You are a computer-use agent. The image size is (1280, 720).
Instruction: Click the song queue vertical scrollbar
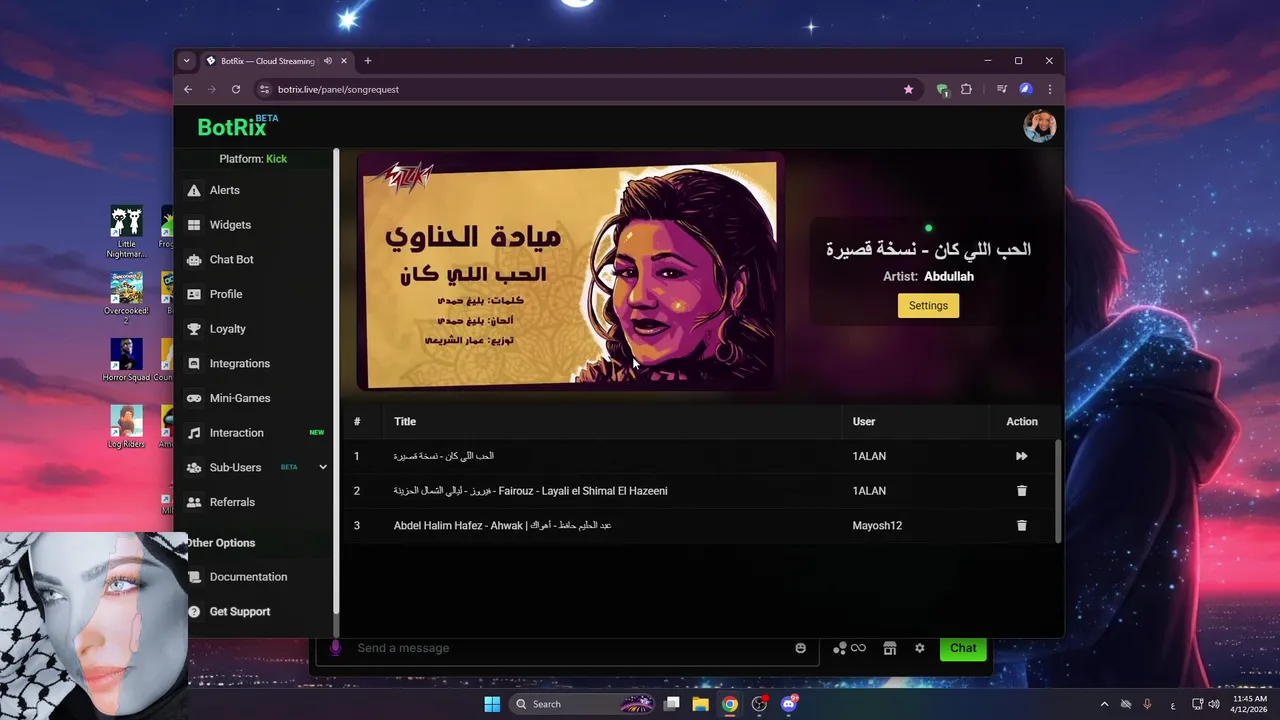click(1058, 492)
